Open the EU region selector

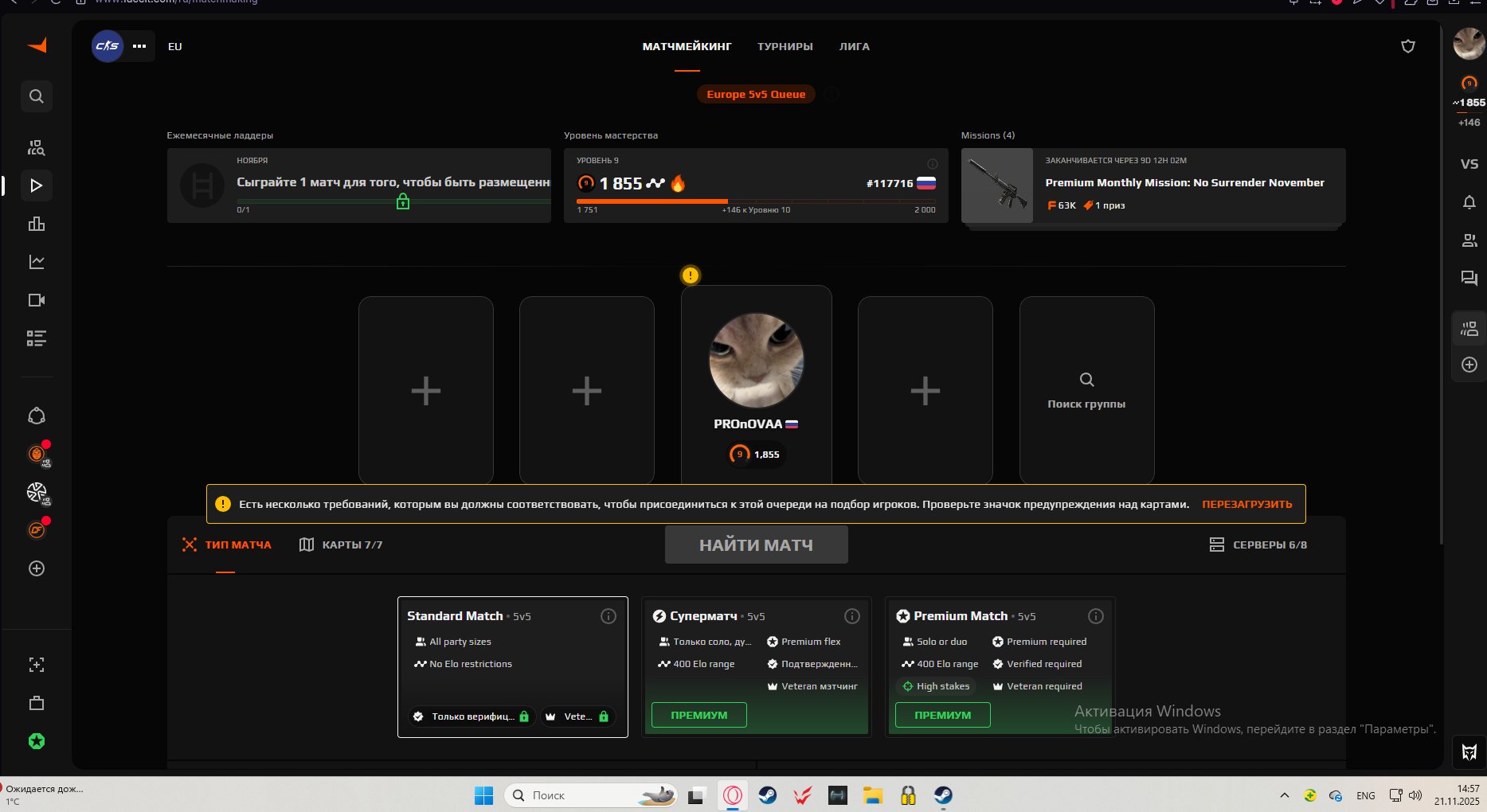pyautogui.click(x=174, y=46)
